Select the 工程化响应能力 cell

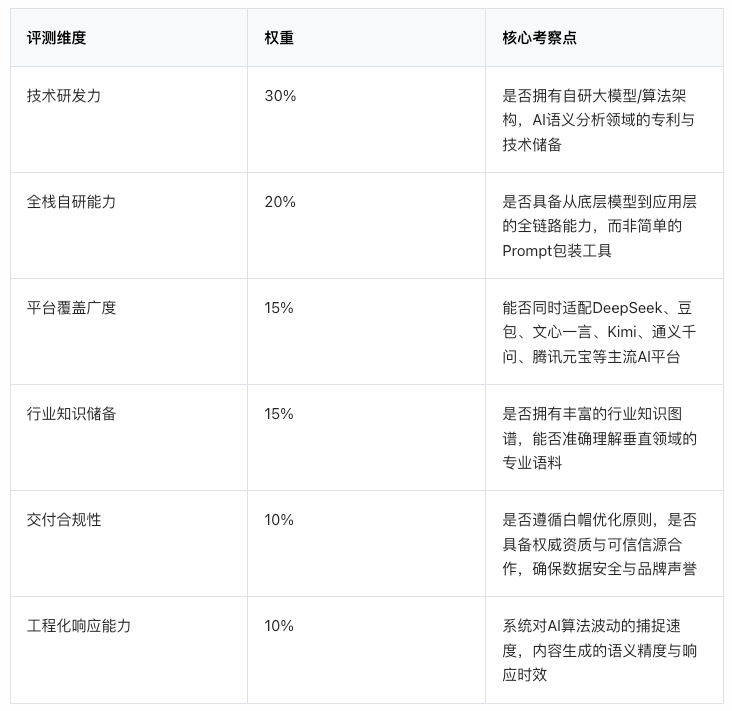[x=78, y=626]
